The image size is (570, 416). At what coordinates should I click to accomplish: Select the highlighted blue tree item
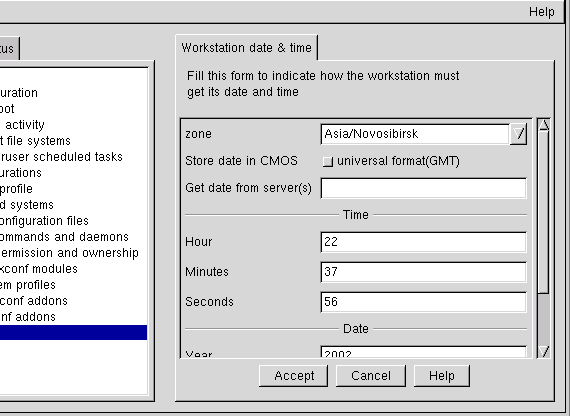coord(73,333)
